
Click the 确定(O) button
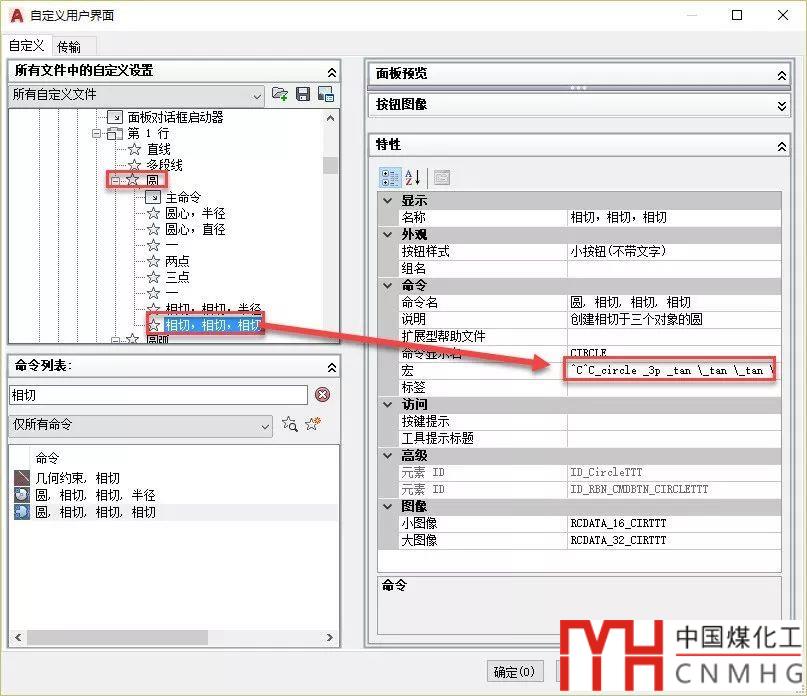point(515,671)
